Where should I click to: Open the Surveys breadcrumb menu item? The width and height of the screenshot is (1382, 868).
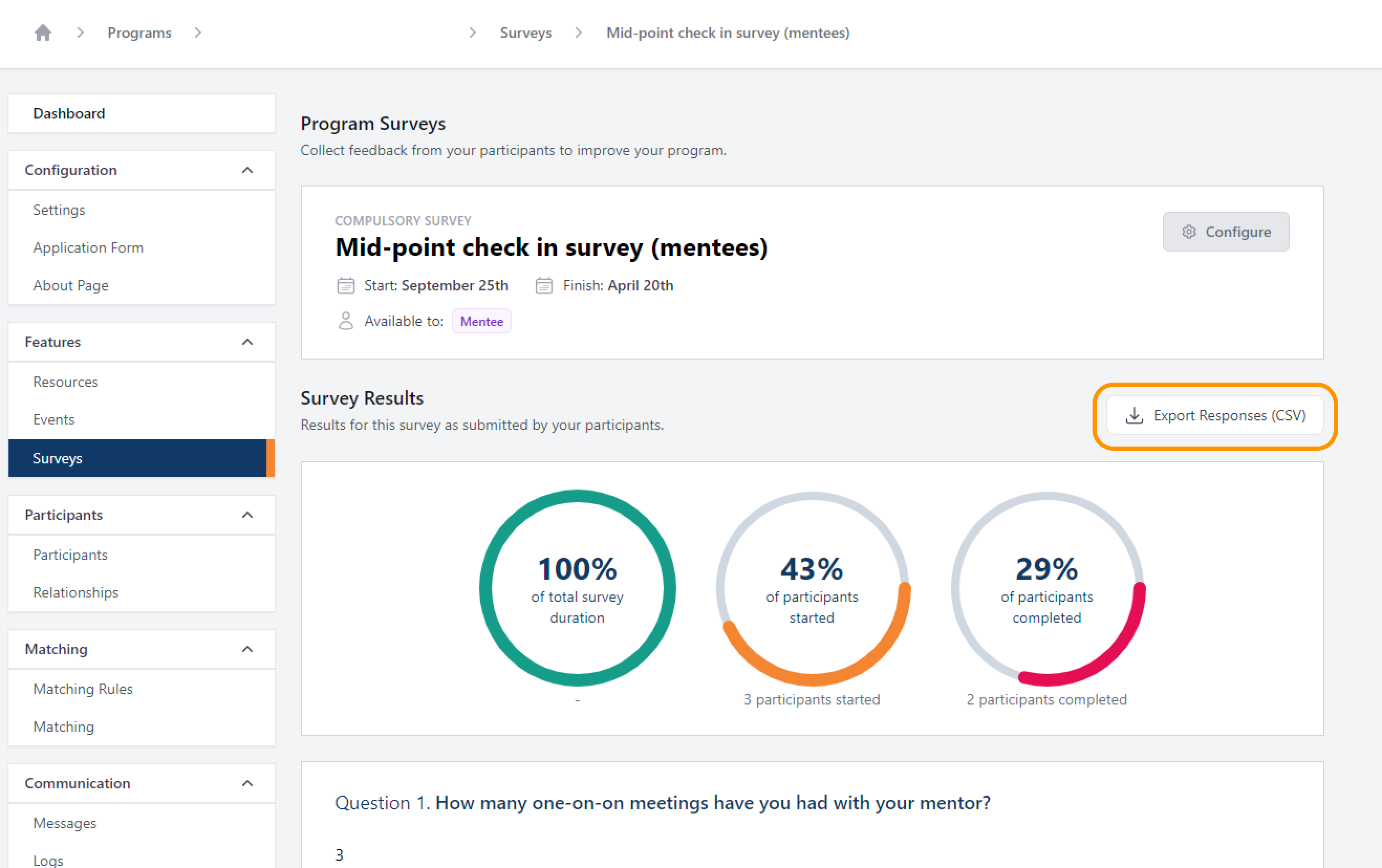(525, 32)
